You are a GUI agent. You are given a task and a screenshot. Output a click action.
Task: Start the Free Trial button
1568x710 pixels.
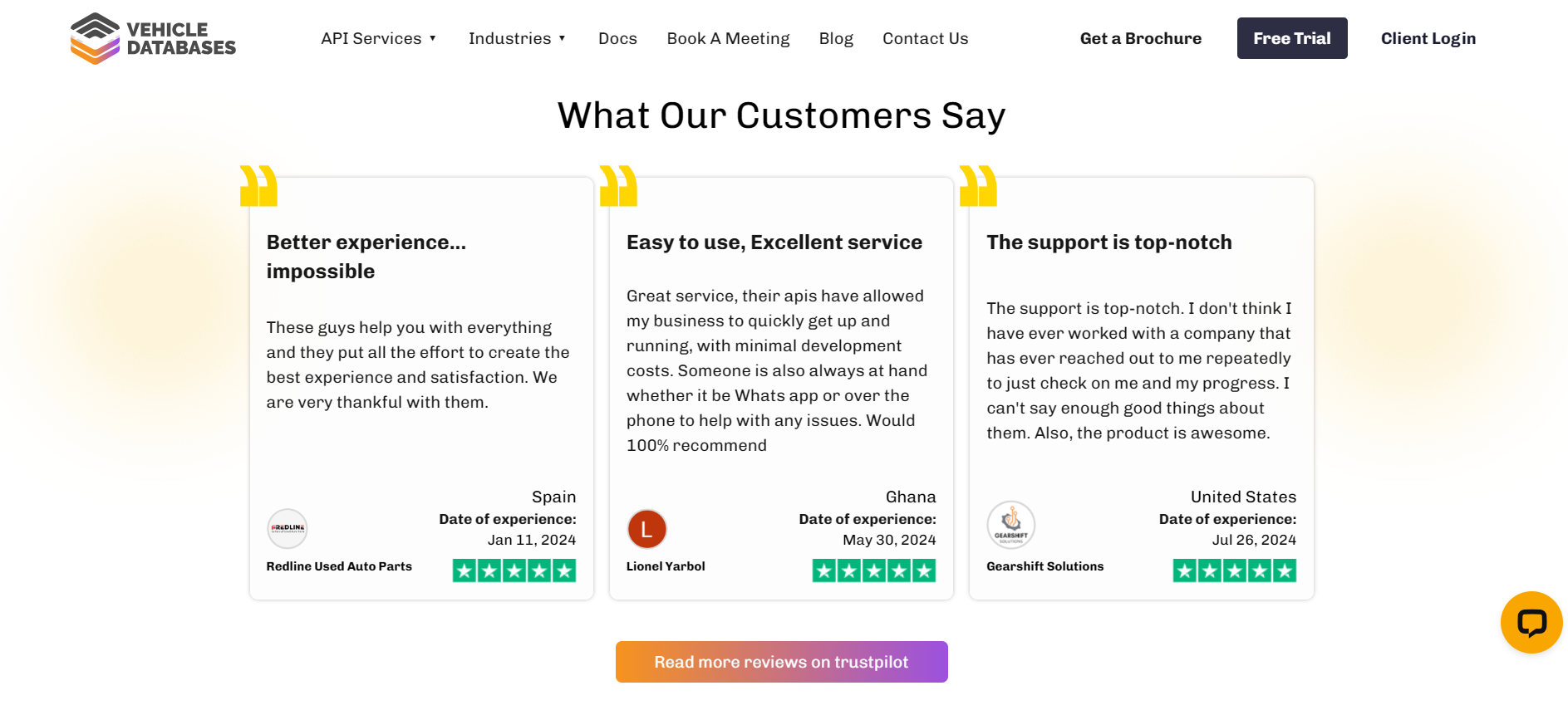click(1292, 38)
